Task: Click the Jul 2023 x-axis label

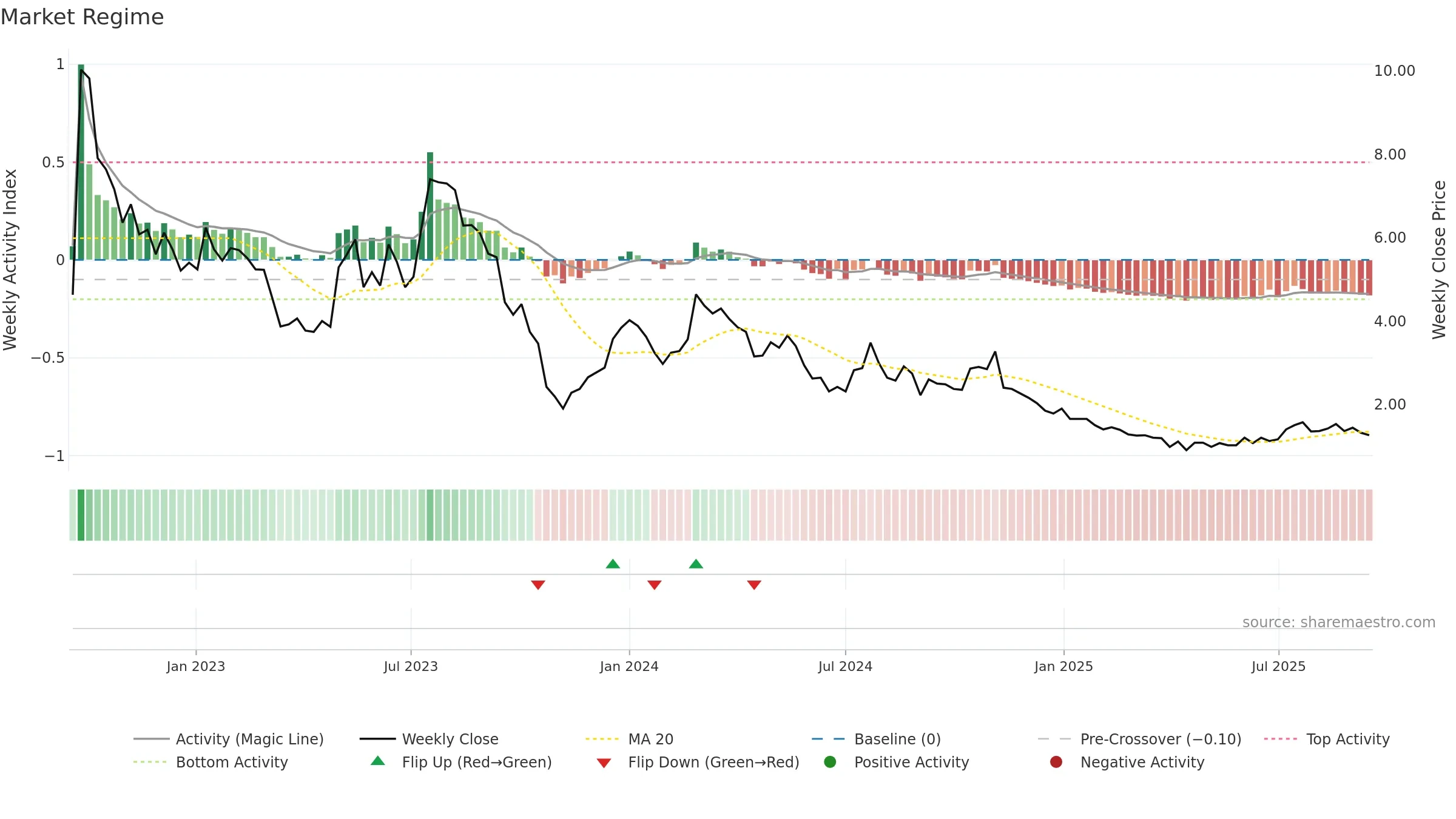Action: (411, 666)
